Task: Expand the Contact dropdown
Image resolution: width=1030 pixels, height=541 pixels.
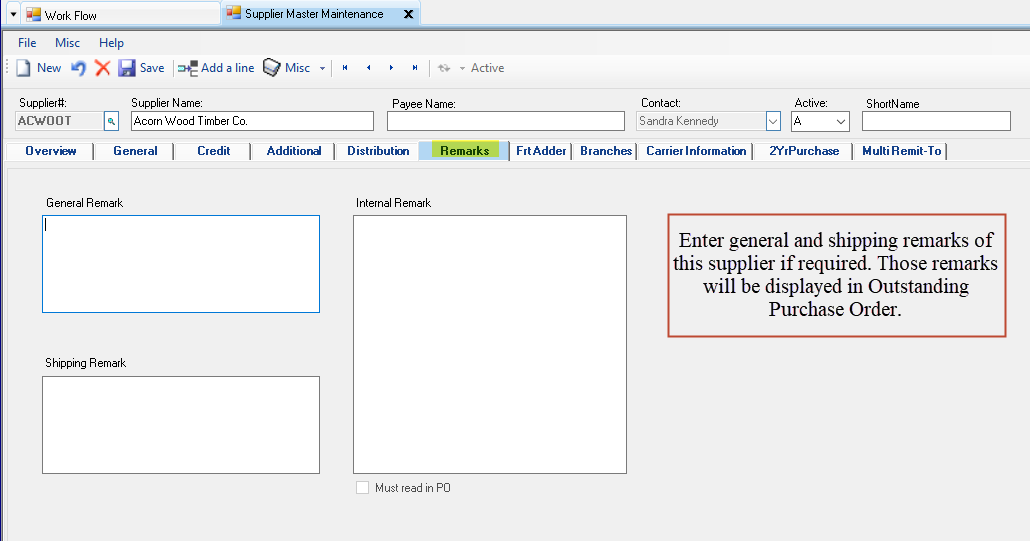Action: click(773, 121)
